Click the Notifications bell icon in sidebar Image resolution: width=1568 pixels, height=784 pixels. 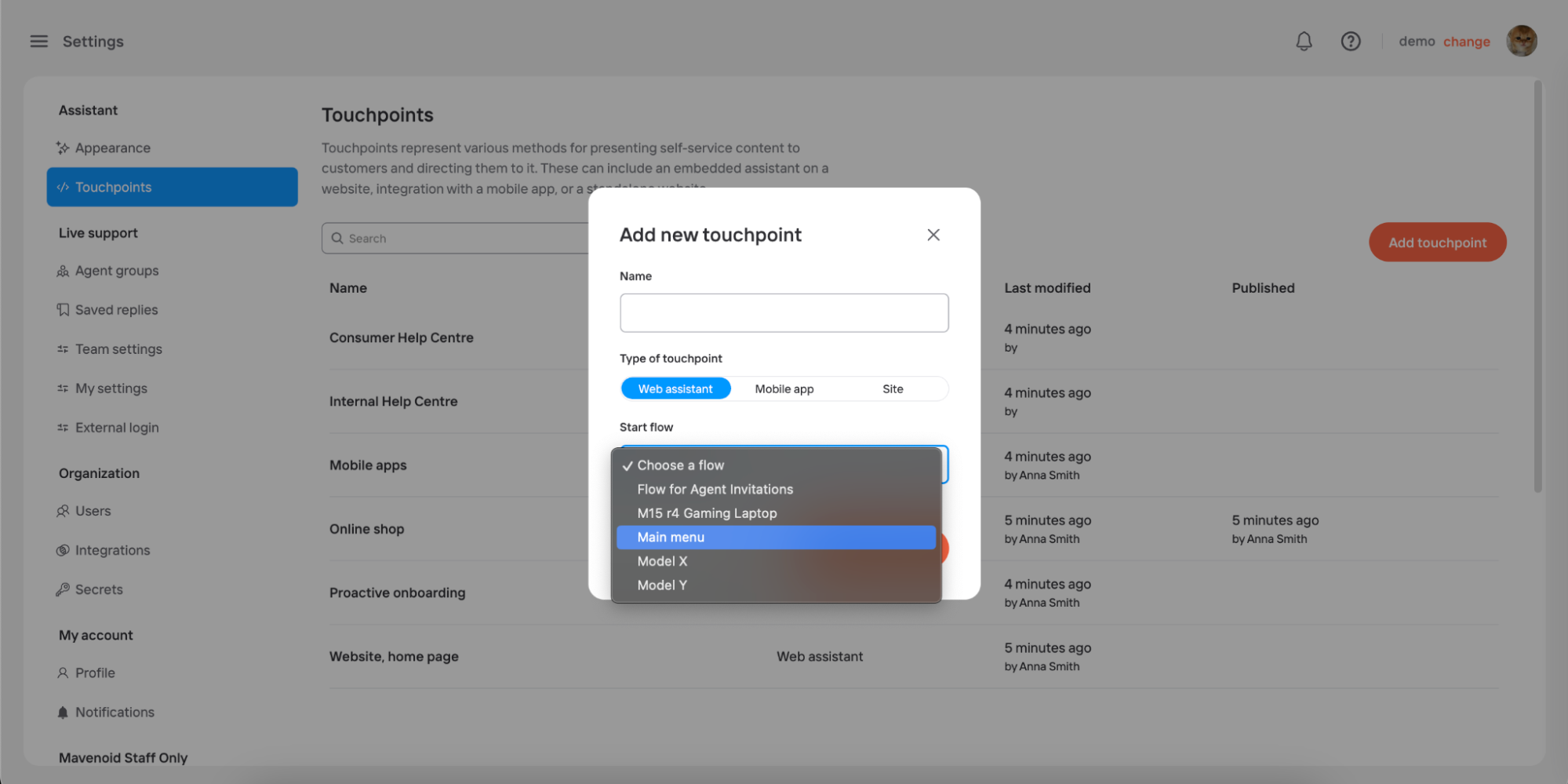click(63, 712)
